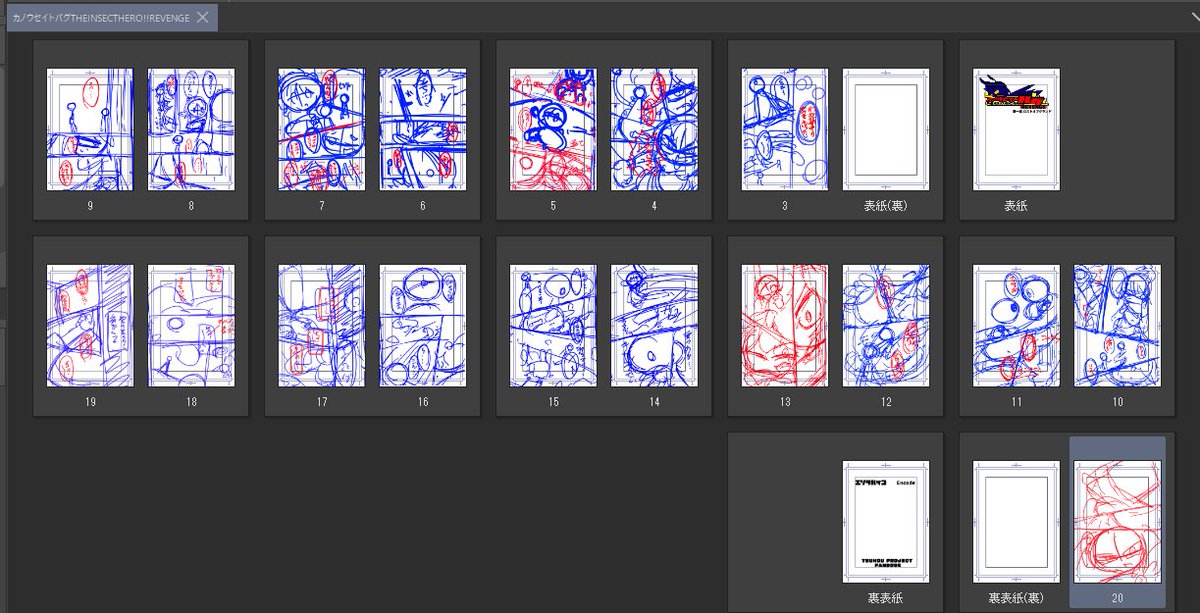Viewport: 1200px width, 613px height.
Task: Select the 表紙(裏) blank page thumbnail
Action: pos(886,129)
